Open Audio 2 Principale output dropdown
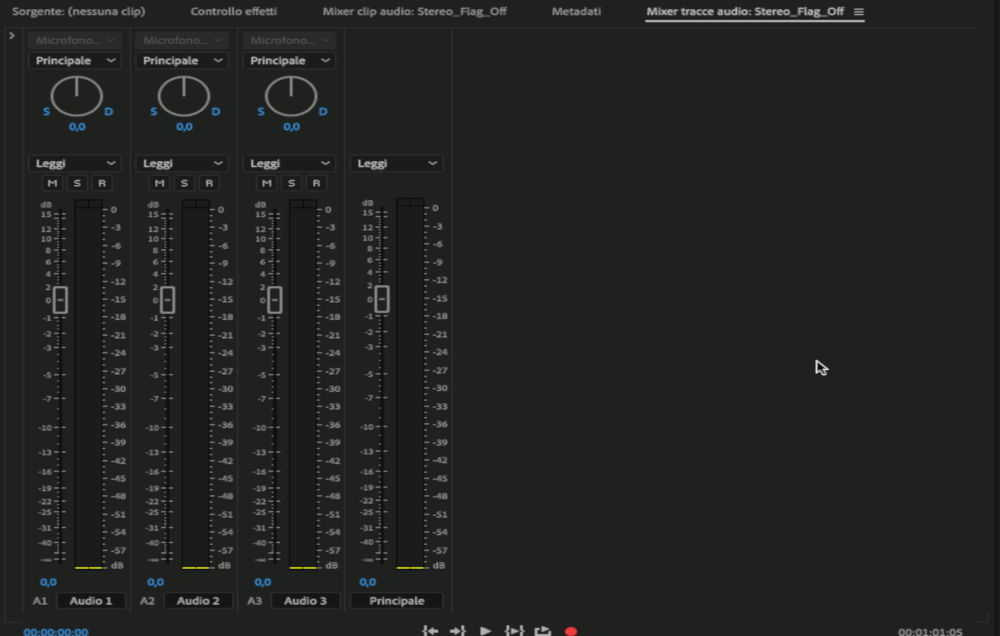1000x636 pixels. pyautogui.click(x=182, y=61)
